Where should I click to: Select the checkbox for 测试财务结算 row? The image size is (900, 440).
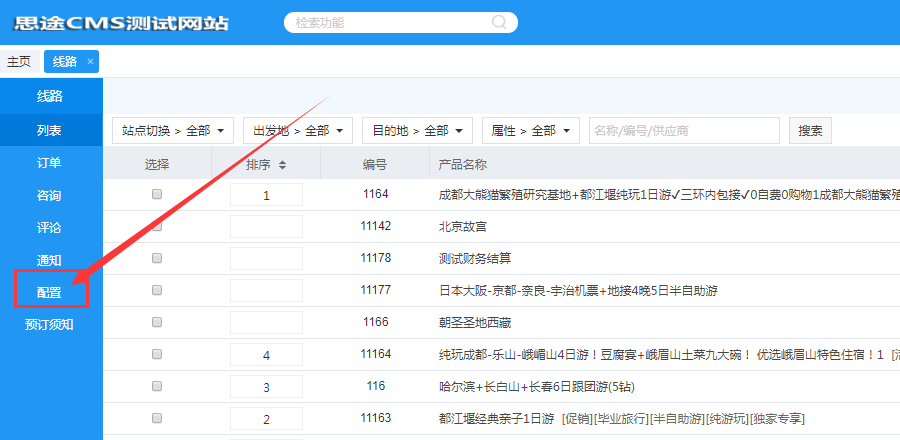click(x=157, y=258)
